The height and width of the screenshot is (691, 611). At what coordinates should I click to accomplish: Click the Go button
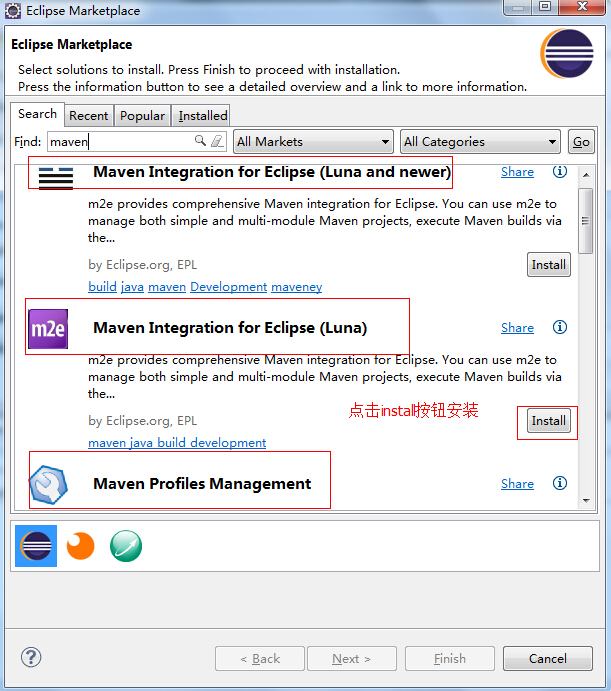click(581, 141)
